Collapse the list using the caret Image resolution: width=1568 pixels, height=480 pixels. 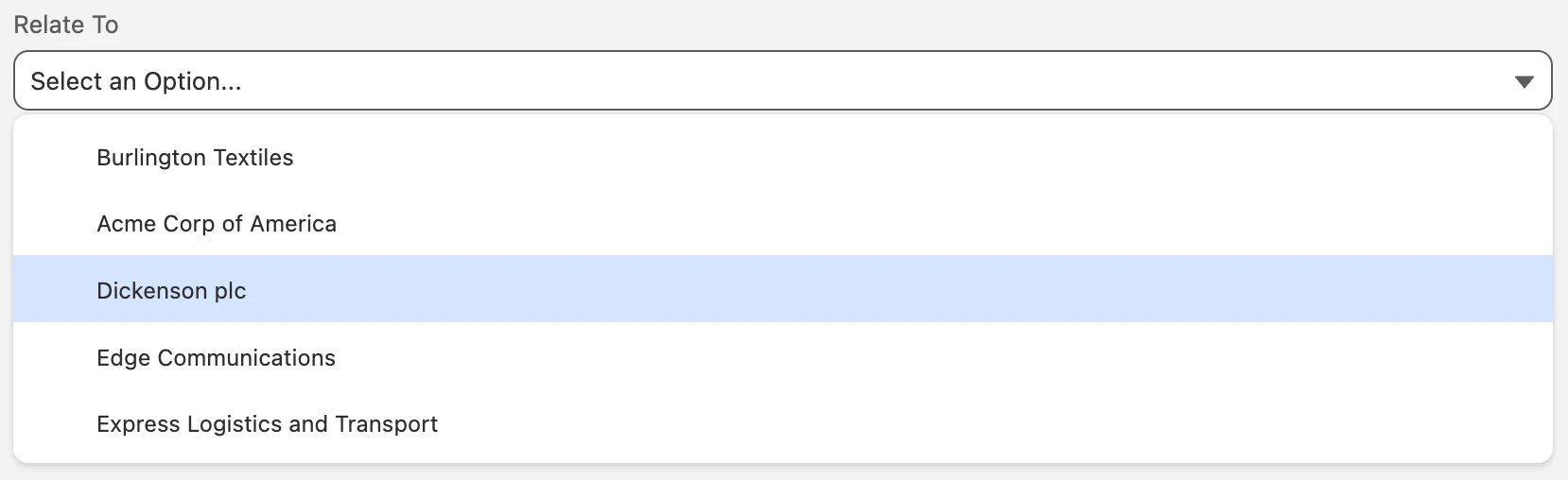1524,82
